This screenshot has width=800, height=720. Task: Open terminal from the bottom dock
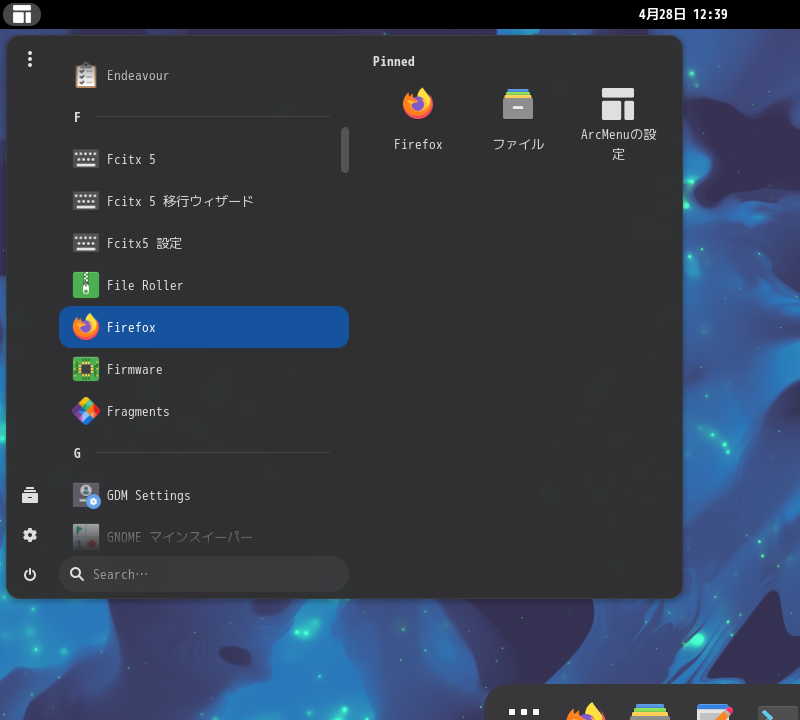[778, 712]
